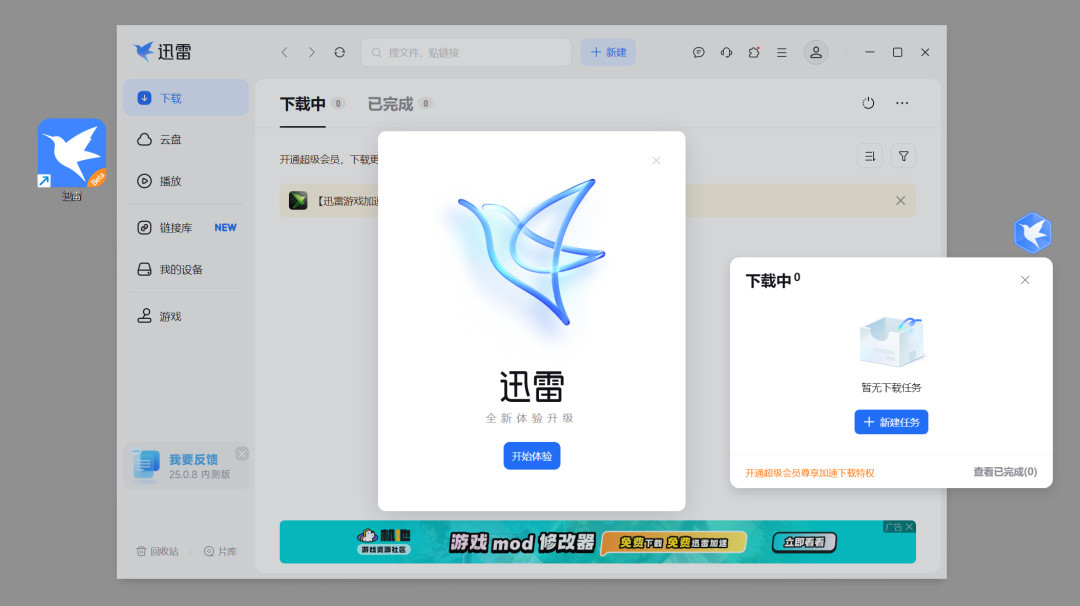Select 下载 in the sidebar
Image resolution: width=1080 pixels, height=606 pixels.
tap(186, 98)
